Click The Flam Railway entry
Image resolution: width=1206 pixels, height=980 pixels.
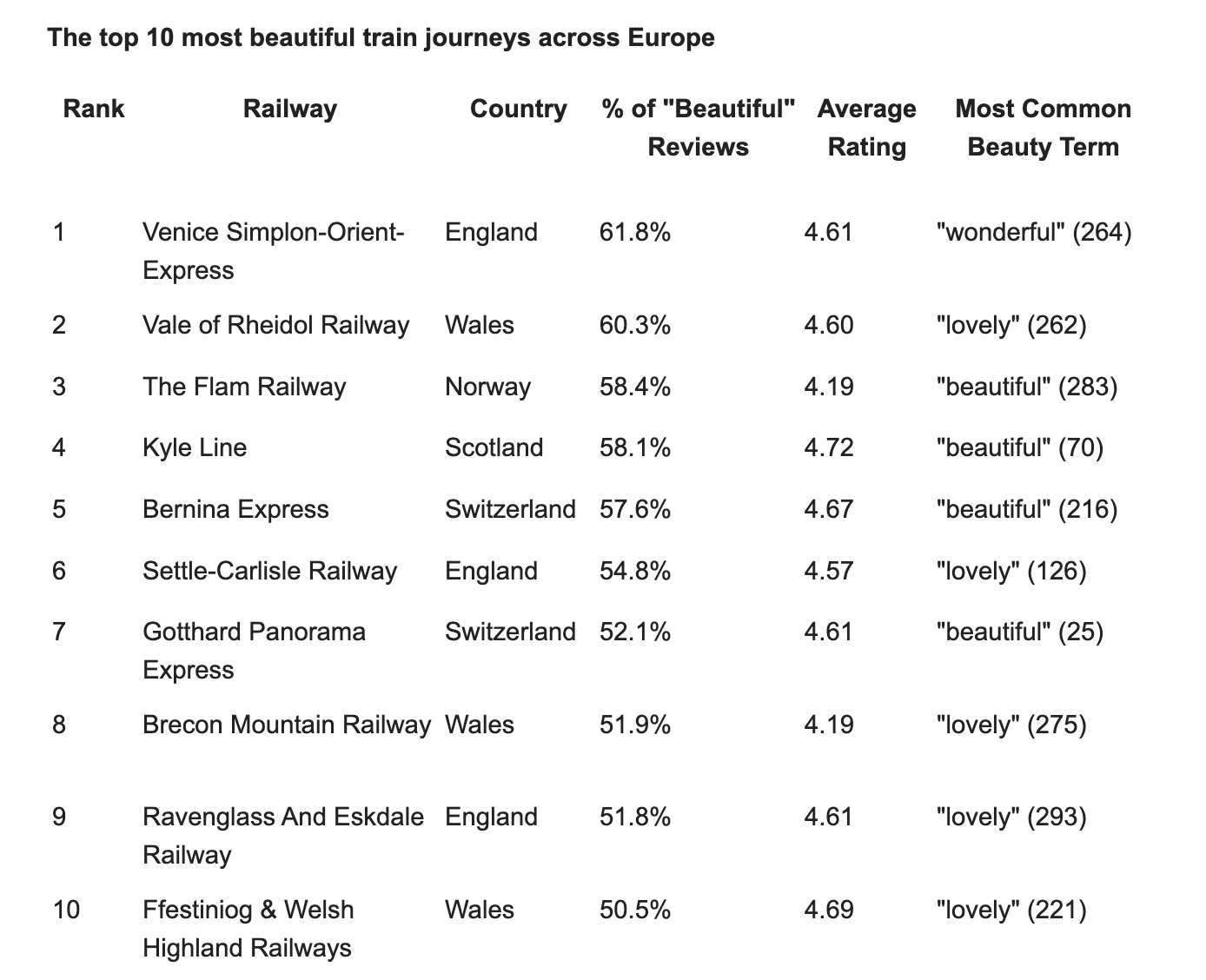click(x=244, y=387)
